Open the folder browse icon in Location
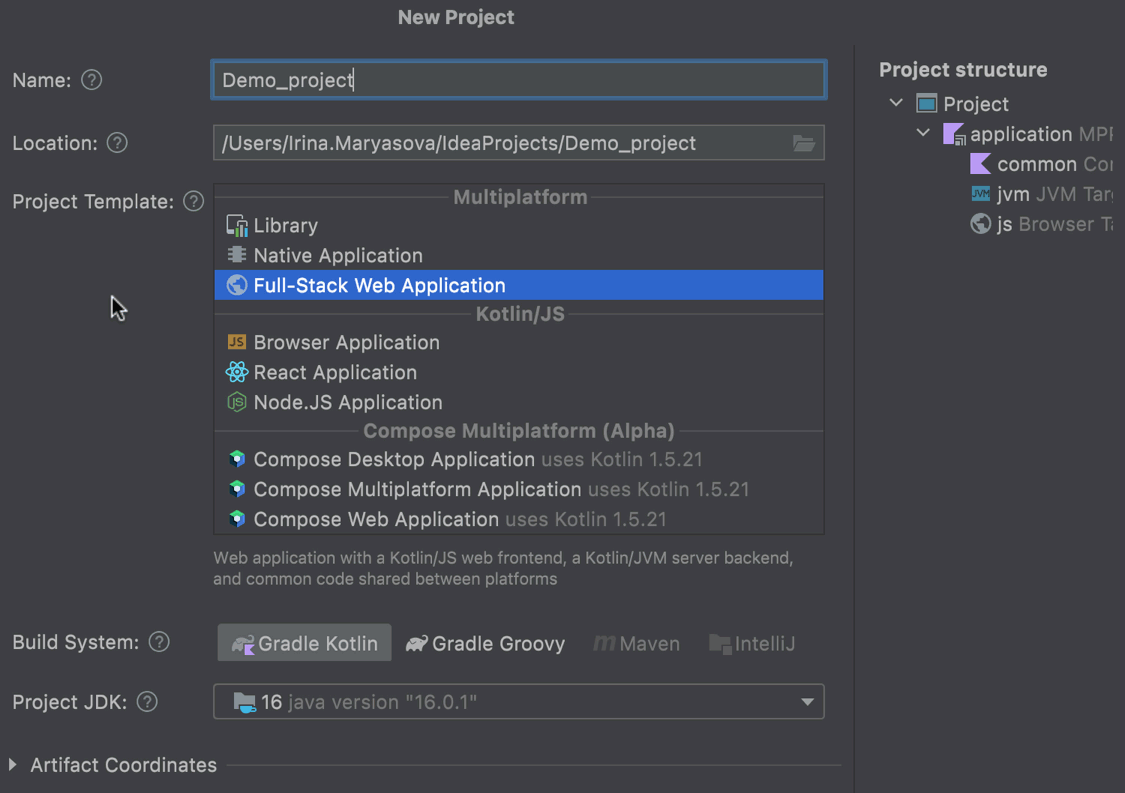The width and height of the screenshot is (1125, 793). point(804,143)
